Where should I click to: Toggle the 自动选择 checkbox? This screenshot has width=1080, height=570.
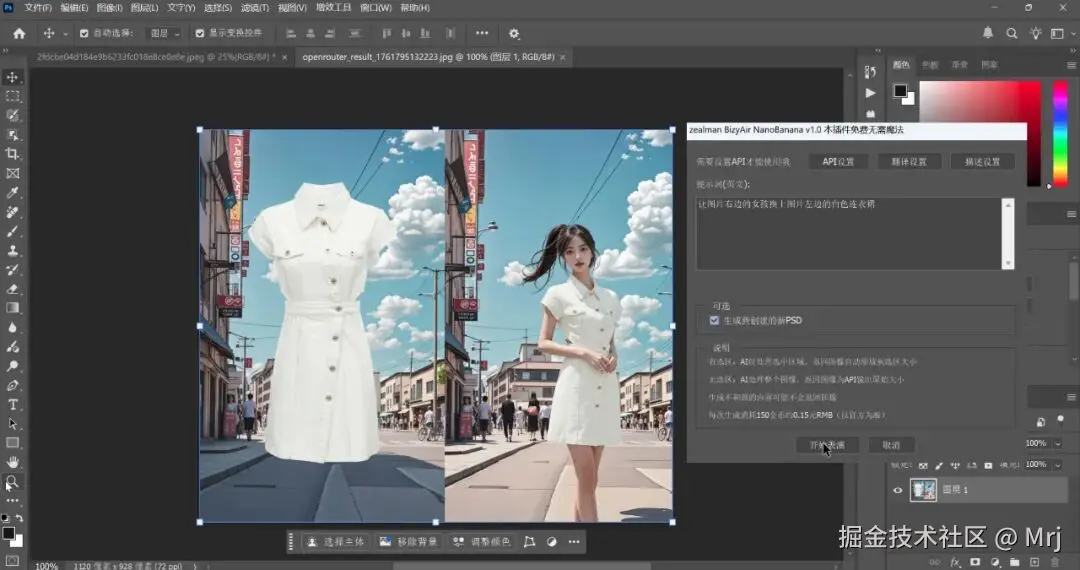click(x=84, y=33)
